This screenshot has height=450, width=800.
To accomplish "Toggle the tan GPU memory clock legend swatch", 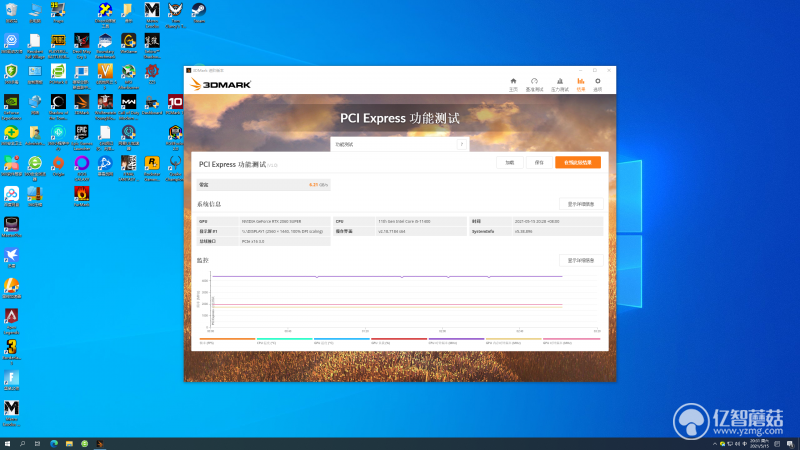I will click(513, 339).
